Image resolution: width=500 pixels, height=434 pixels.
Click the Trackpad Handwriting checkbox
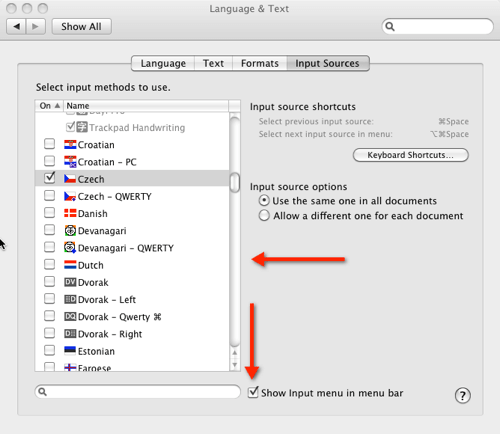click(x=70, y=127)
